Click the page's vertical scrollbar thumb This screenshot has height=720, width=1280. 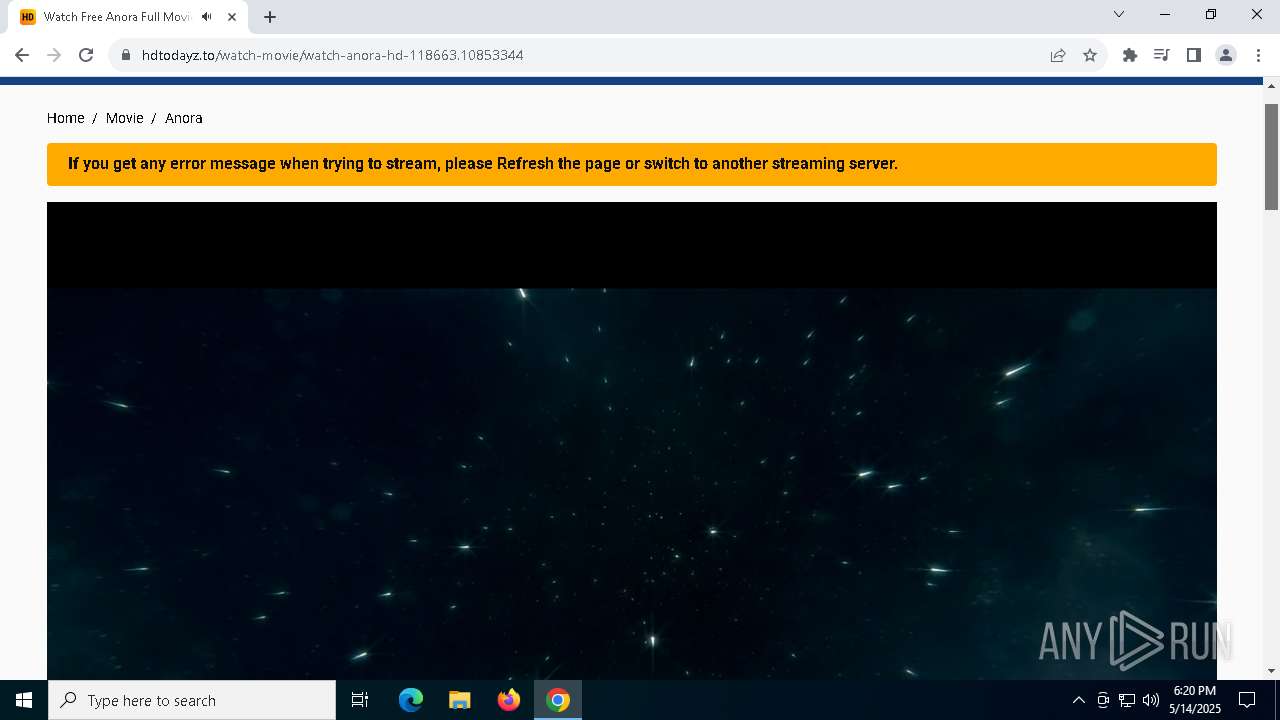coord(1272,156)
